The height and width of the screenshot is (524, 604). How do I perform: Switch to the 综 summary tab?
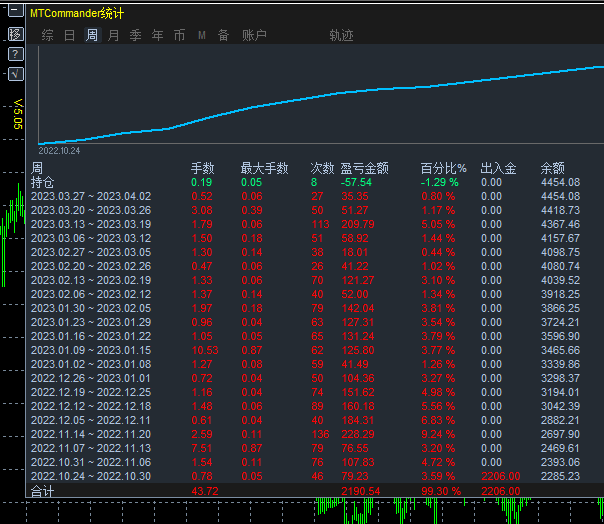pos(47,35)
